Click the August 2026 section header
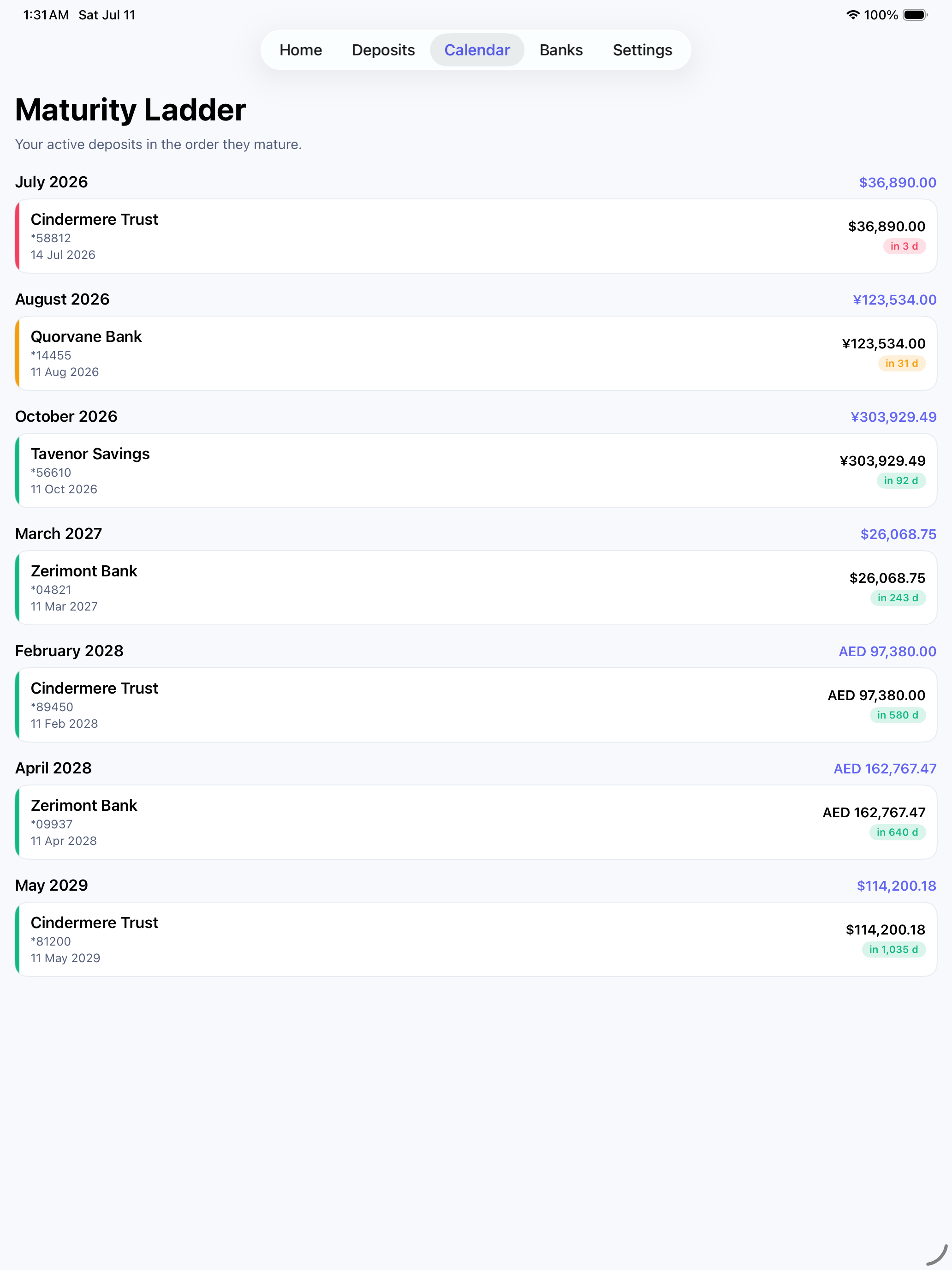 click(62, 299)
